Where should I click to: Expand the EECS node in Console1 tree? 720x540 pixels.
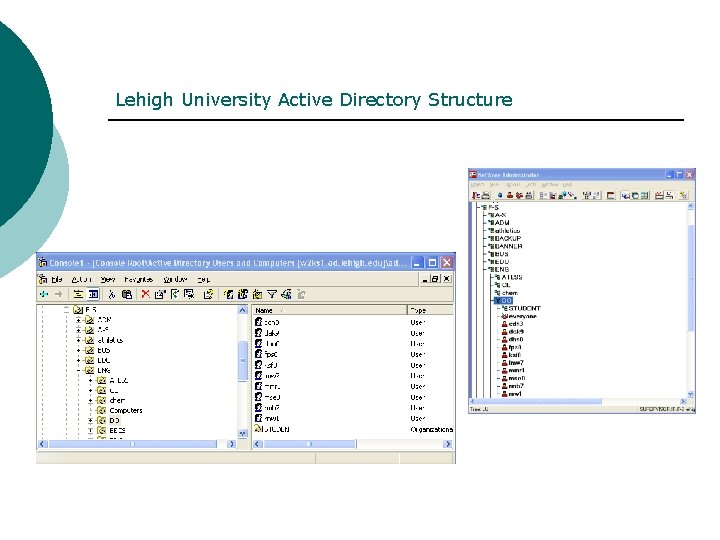(x=90, y=431)
